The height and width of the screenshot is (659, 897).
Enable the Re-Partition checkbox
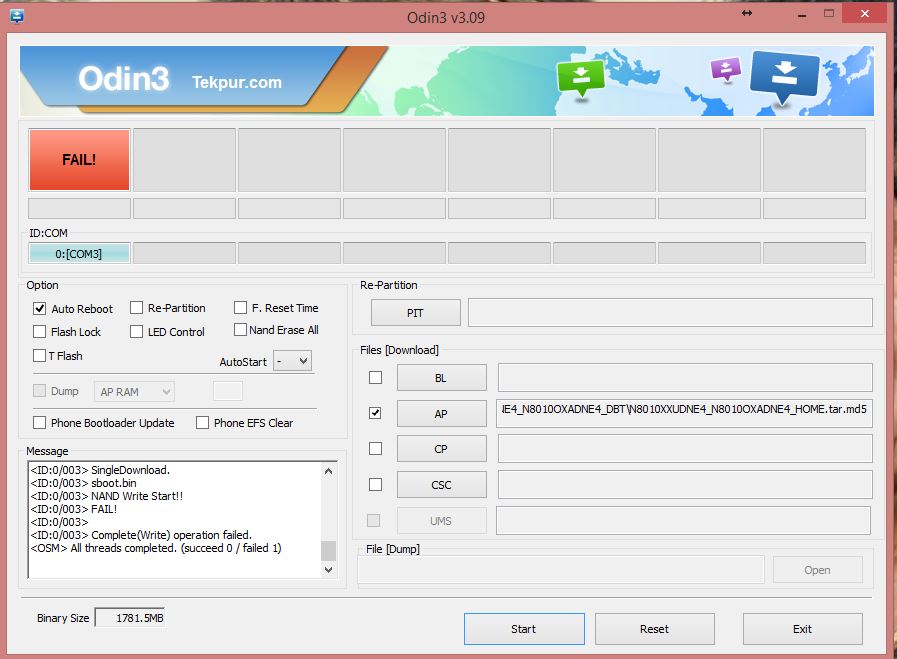[x=136, y=308]
